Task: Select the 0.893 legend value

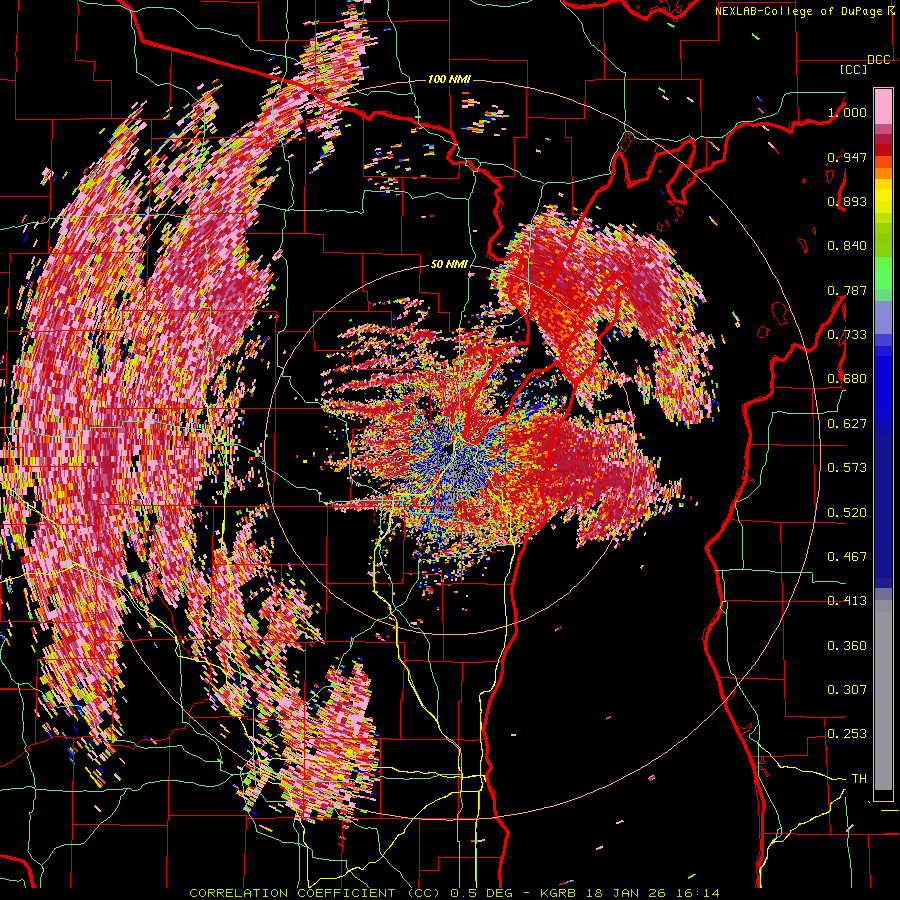Action: (847, 201)
